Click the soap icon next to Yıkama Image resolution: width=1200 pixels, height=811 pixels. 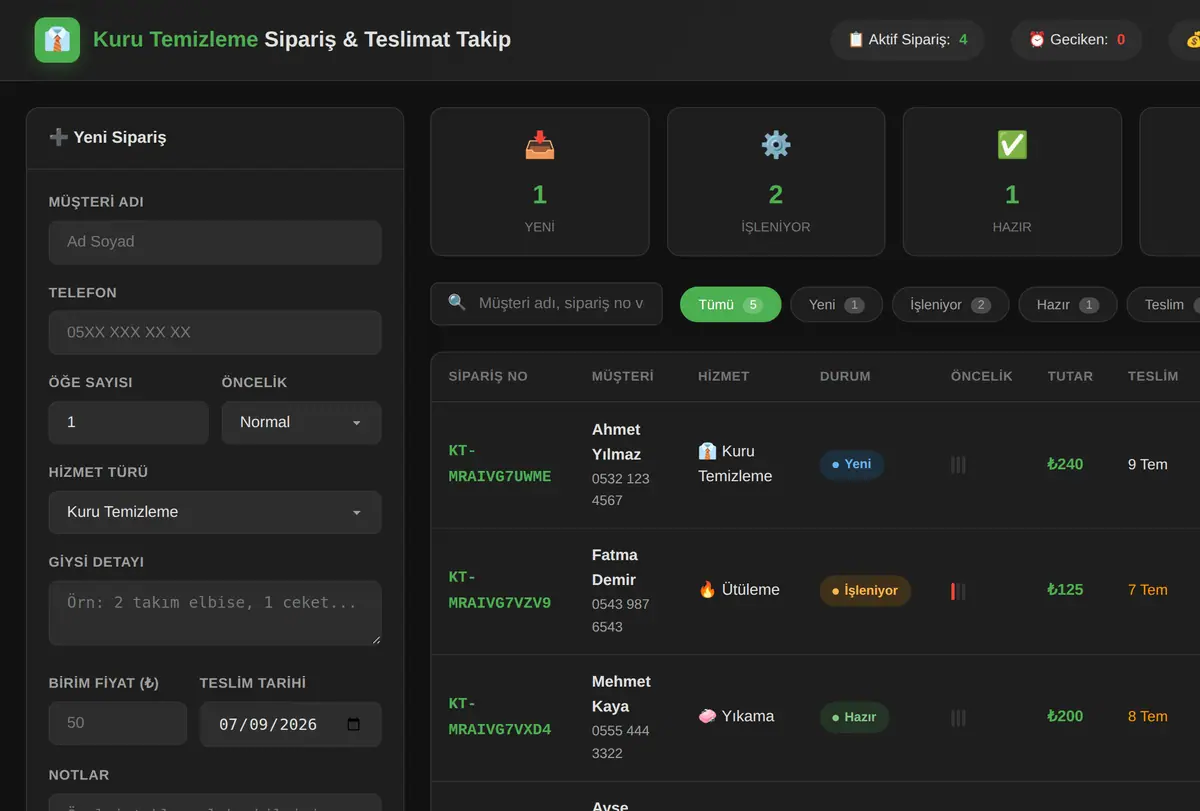tap(707, 716)
